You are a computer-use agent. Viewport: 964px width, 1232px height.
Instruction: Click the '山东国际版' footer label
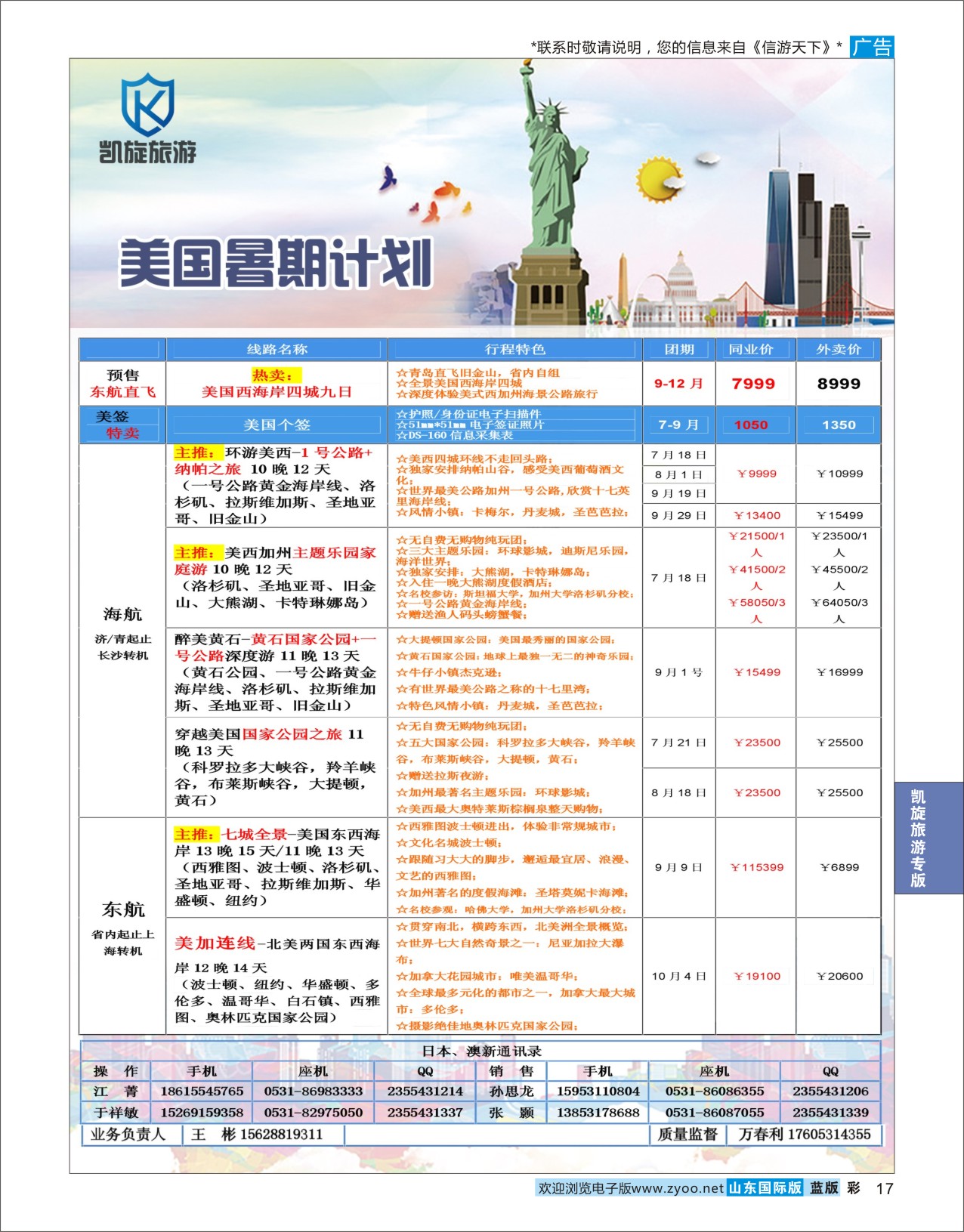click(x=765, y=1187)
